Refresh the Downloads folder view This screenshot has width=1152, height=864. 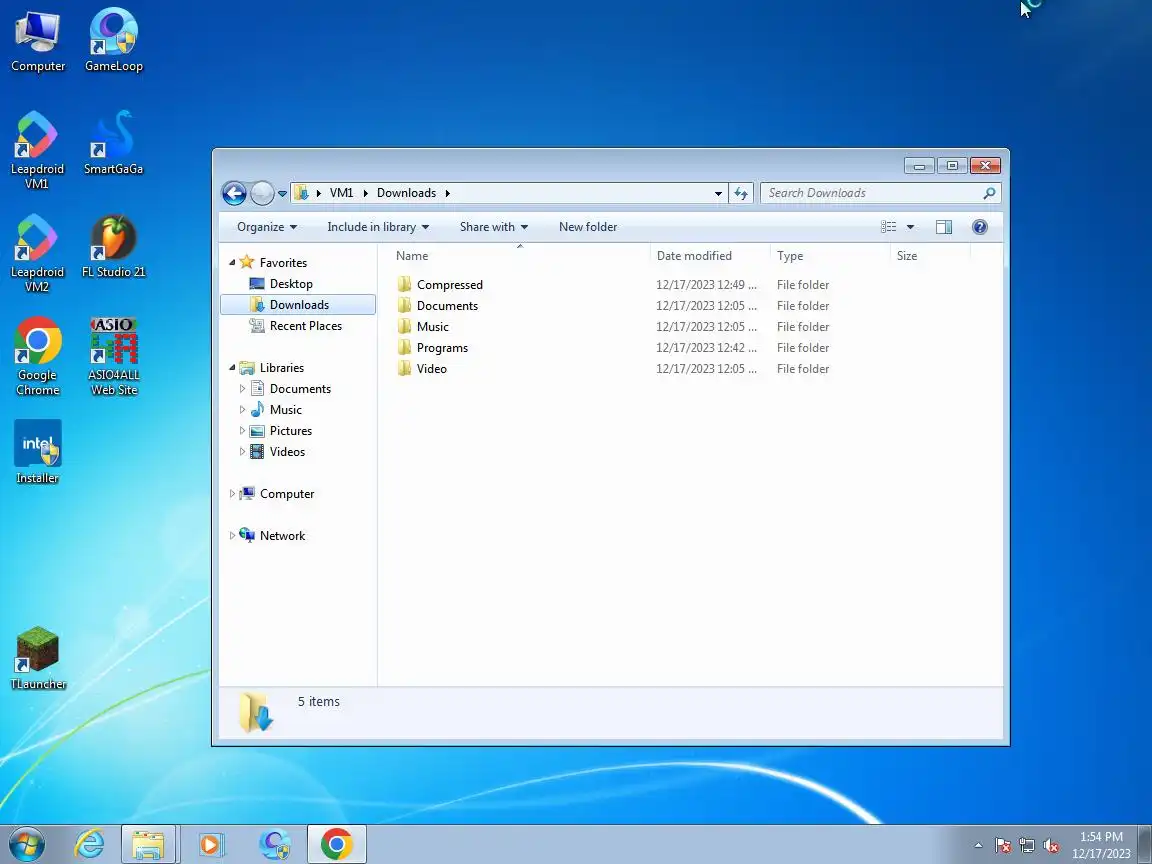click(741, 193)
